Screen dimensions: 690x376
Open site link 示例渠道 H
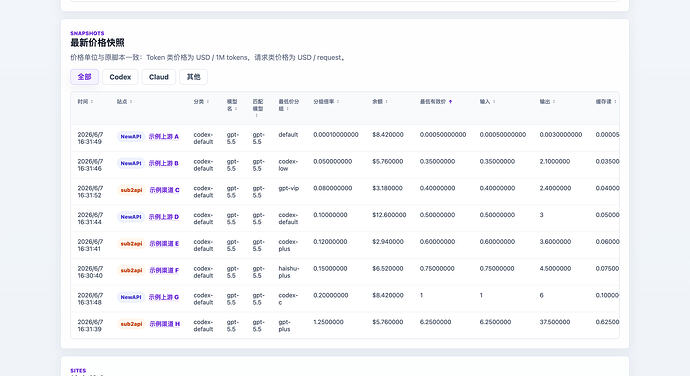click(165, 324)
